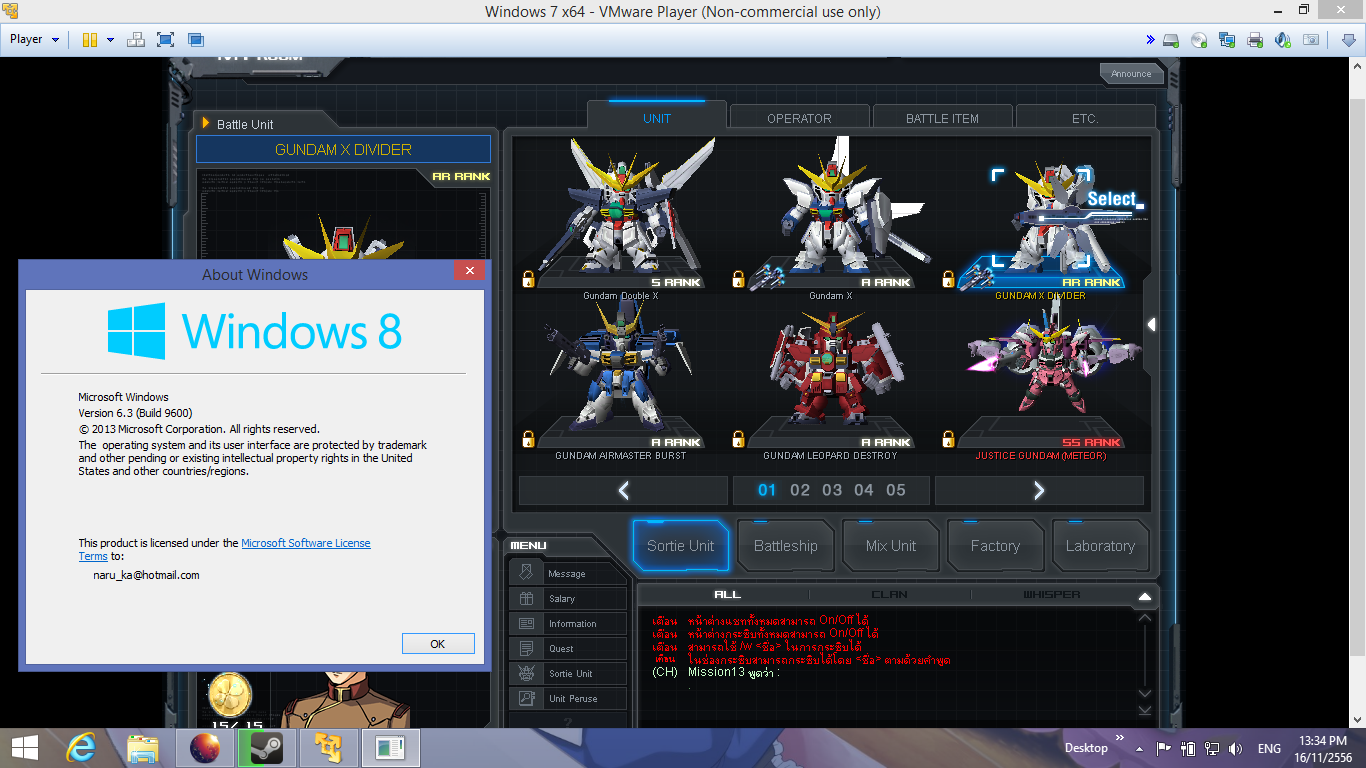Select the CLAN chat tab
The height and width of the screenshot is (768, 1366).
[x=890, y=595]
